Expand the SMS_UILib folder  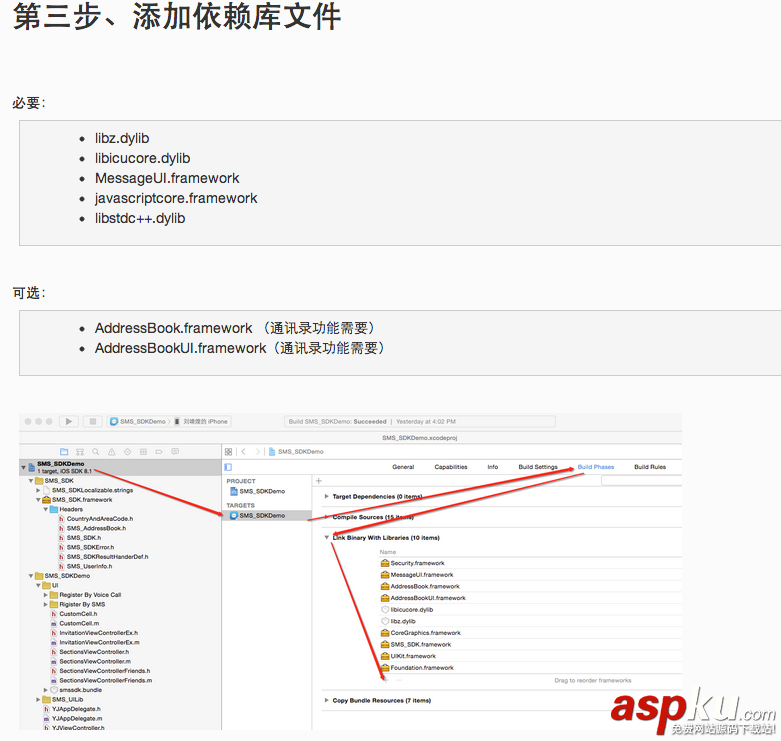pyautogui.click(x=38, y=700)
